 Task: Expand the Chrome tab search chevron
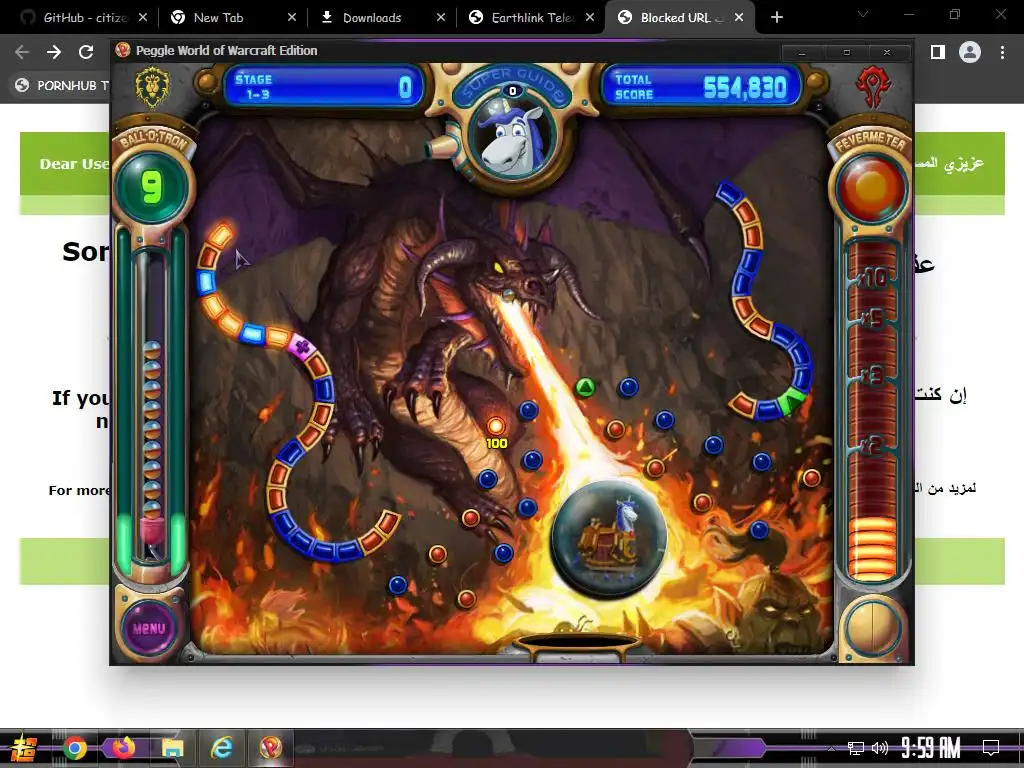point(863,14)
